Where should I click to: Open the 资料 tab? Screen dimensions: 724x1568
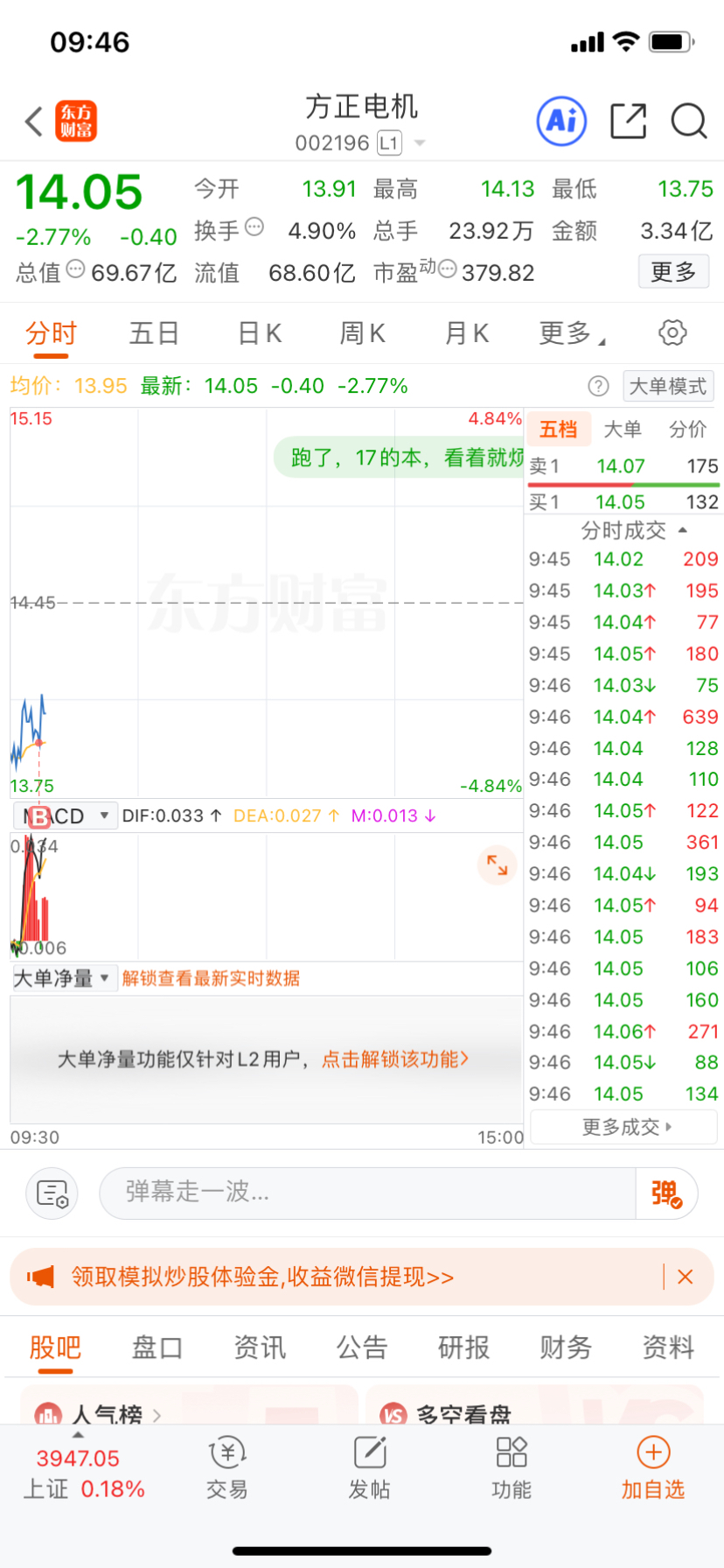pyautogui.click(x=669, y=1347)
